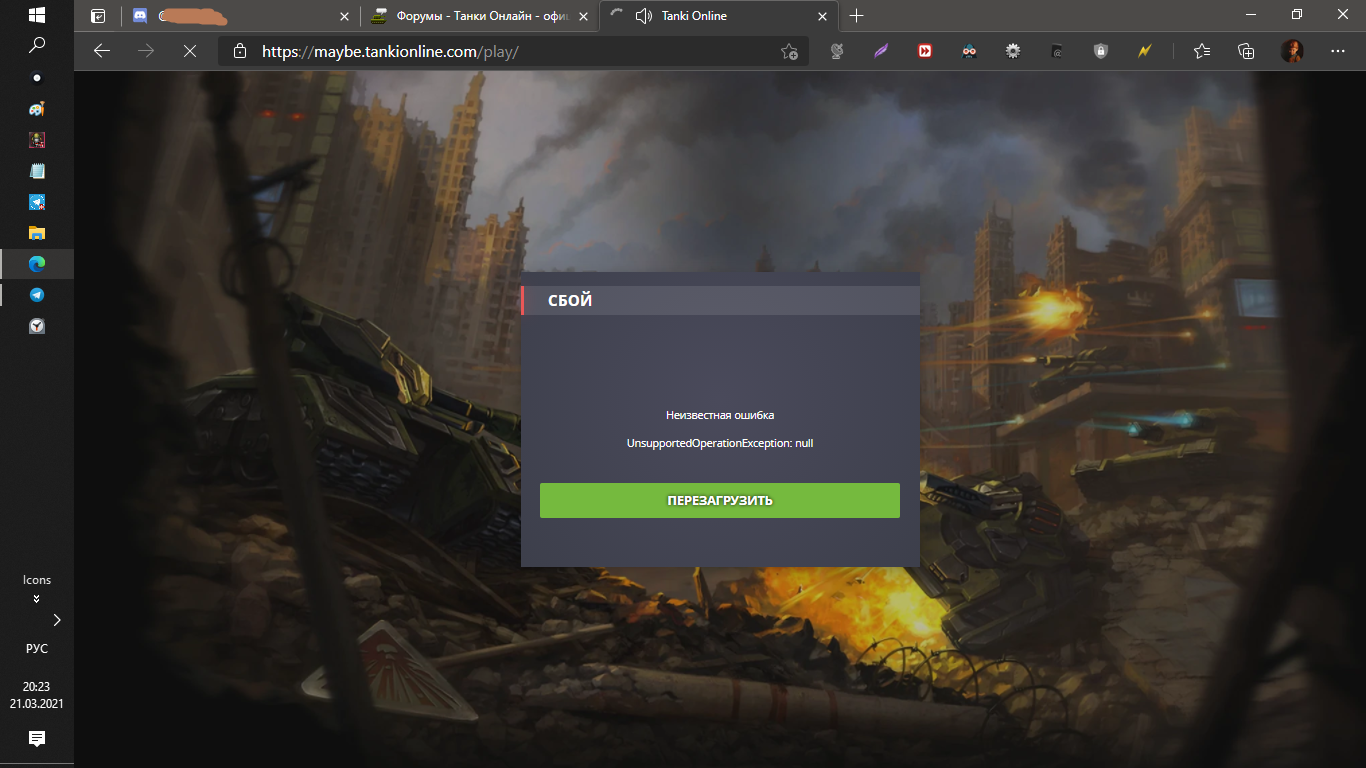The image size is (1366, 768).
Task: Close the Tanki Online tab
Action: tap(823, 16)
